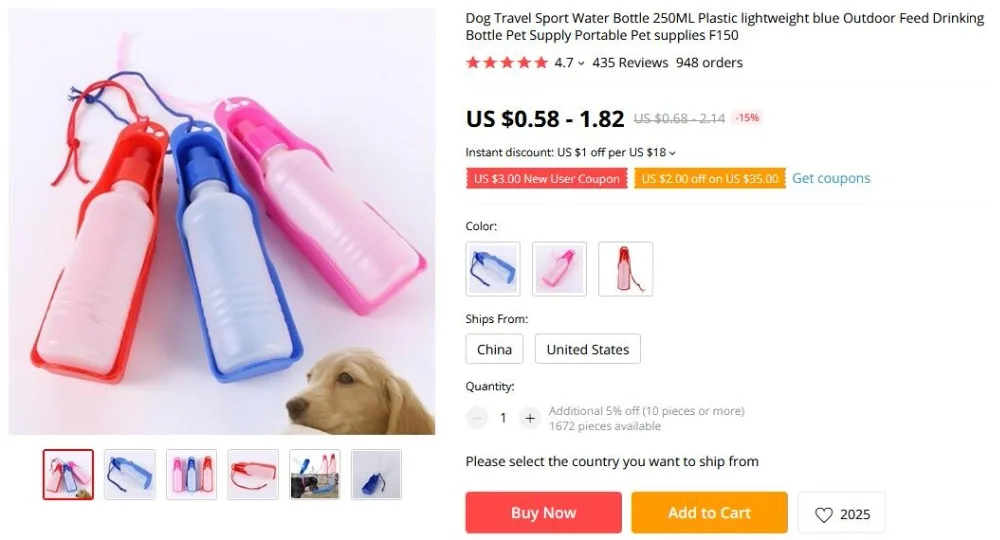Expand the Instant discount details chevron
This screenshot has width=1000, height=540.
coord(672,153)
